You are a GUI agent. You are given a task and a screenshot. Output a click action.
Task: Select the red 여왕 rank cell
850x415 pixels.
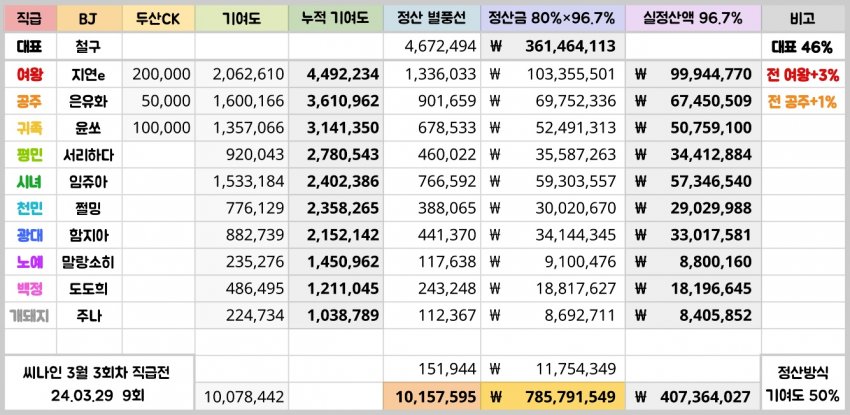(29, 74)
